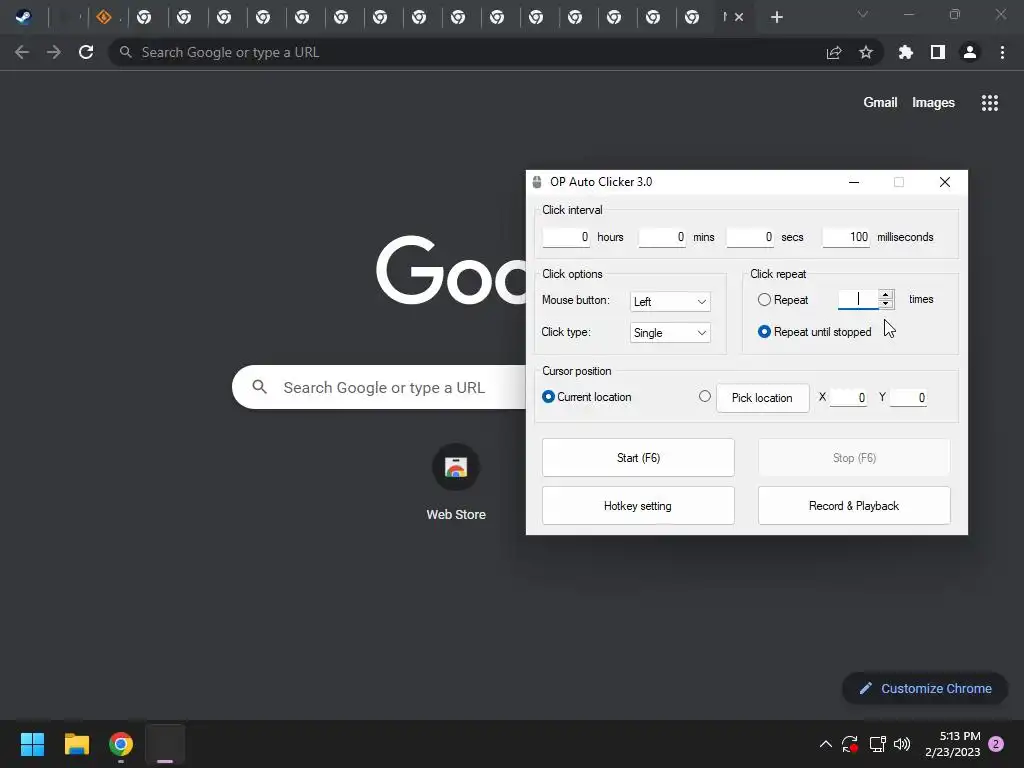Close the OP Auto Clicker window
This screenshot has height=768, width=1024.
click(x=944, y=182)
